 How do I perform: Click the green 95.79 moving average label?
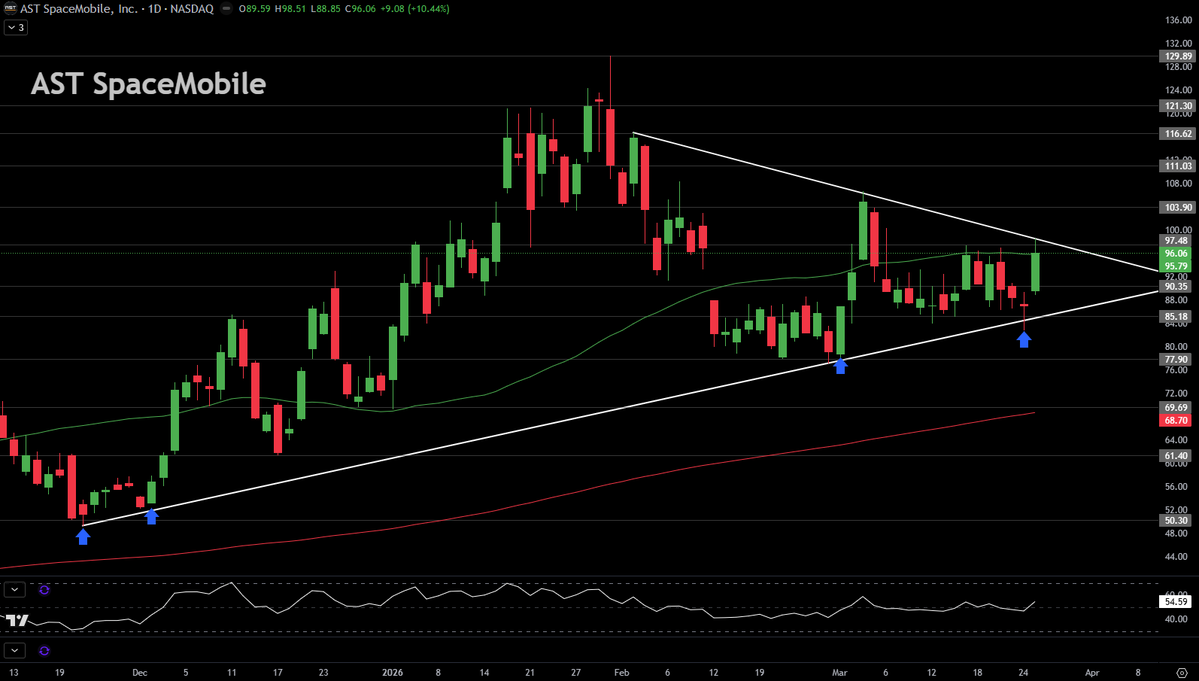(1177, 267)
